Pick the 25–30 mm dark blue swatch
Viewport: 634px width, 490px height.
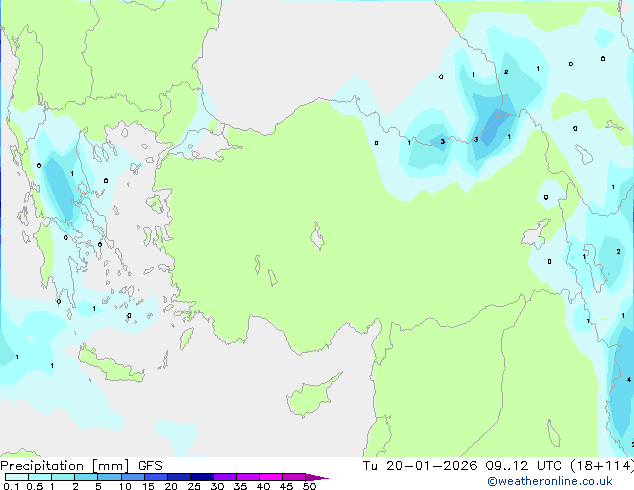[x=201, y=477]
